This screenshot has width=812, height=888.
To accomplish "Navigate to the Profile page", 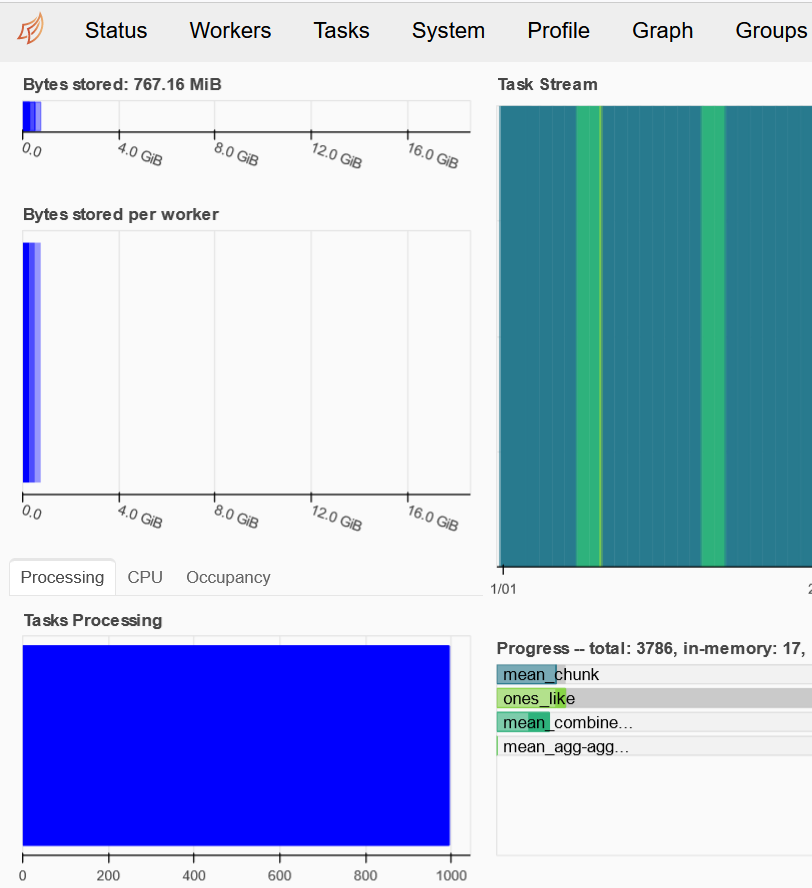I will (558, 31).
